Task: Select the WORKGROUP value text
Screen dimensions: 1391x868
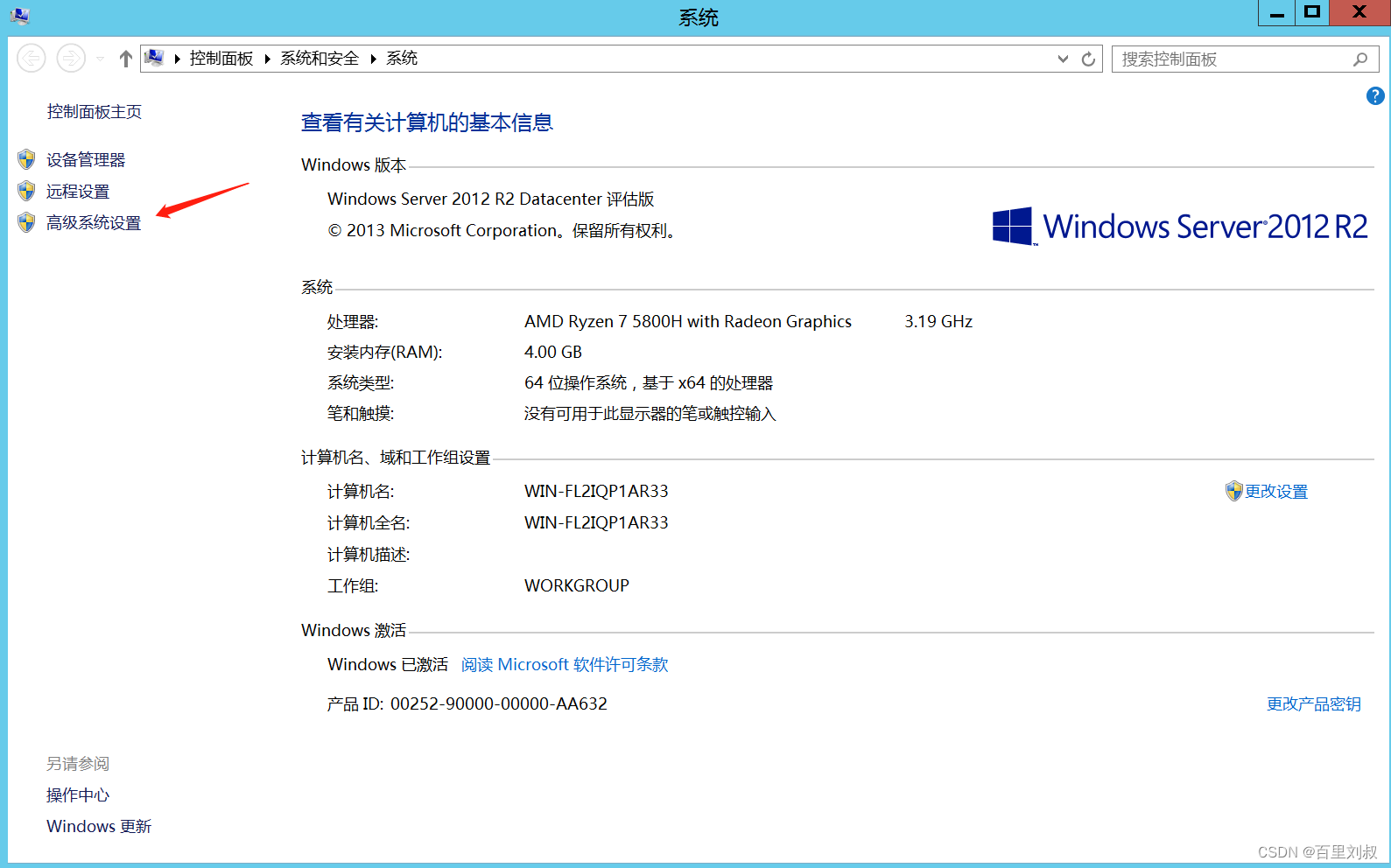Action: [577, 586]
